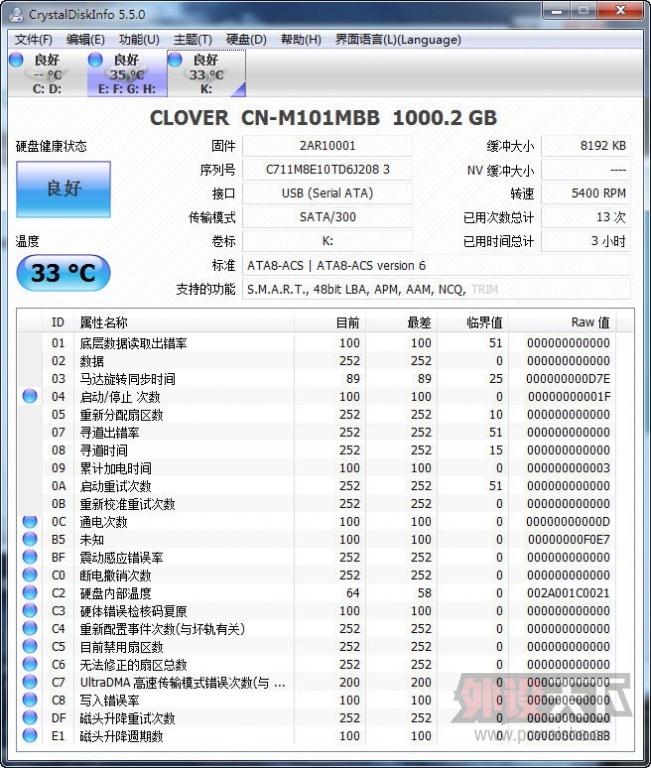Select the E: F: G: H: disk tab
The image size is (651, 768).
(127, 73)
